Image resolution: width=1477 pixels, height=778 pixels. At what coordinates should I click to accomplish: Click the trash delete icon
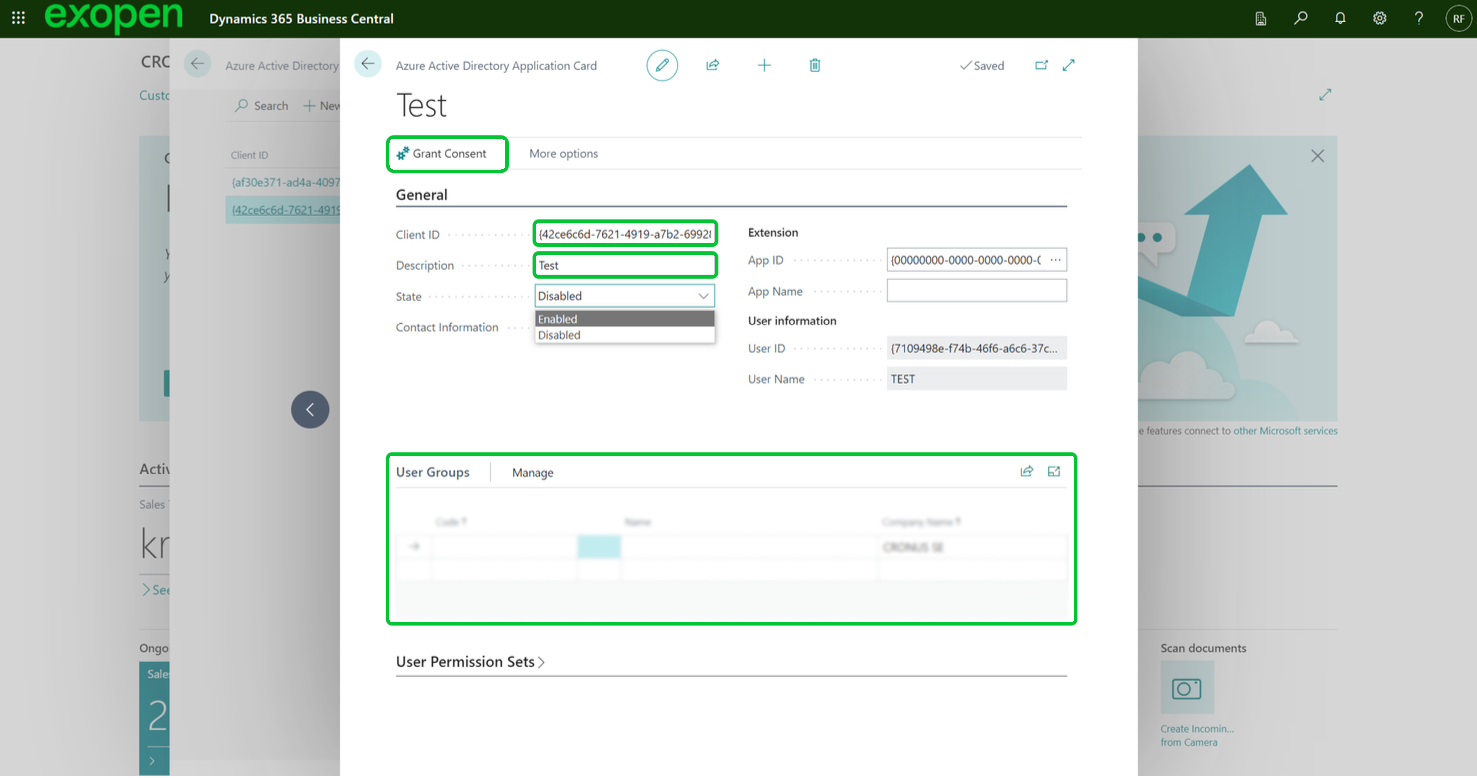[x=815, y=66]
